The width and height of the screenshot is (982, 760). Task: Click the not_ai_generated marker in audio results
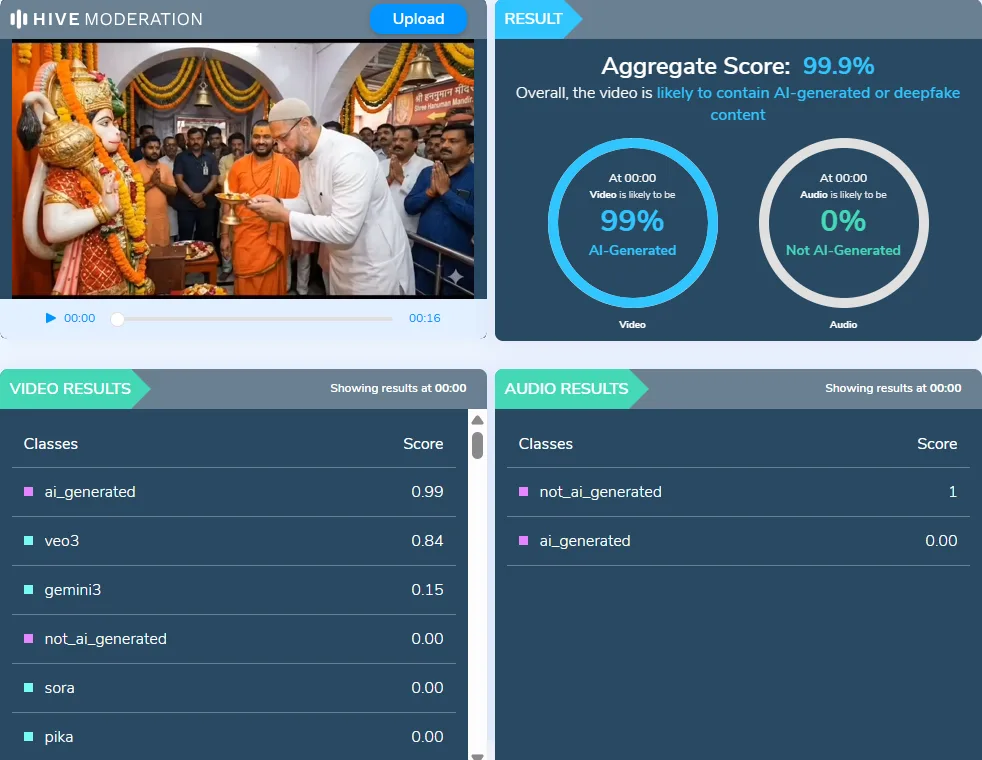(x=524, y=492)
